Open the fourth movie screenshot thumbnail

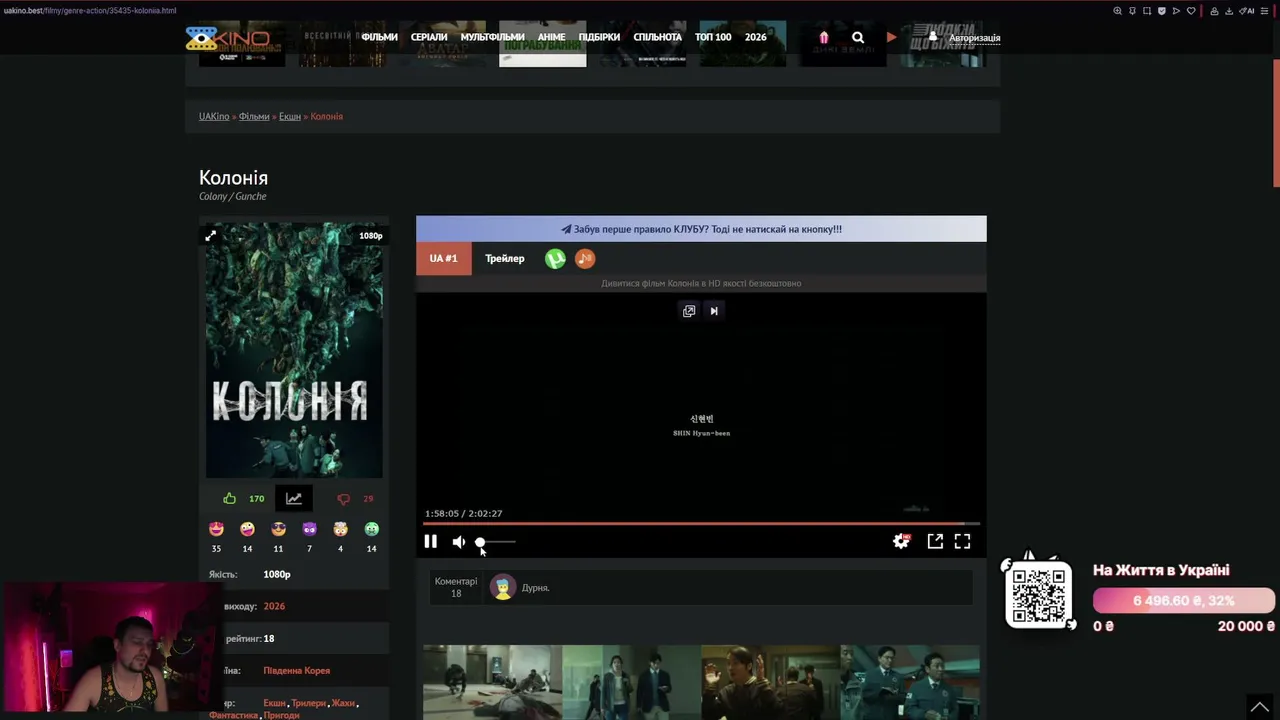coord(910,682)
